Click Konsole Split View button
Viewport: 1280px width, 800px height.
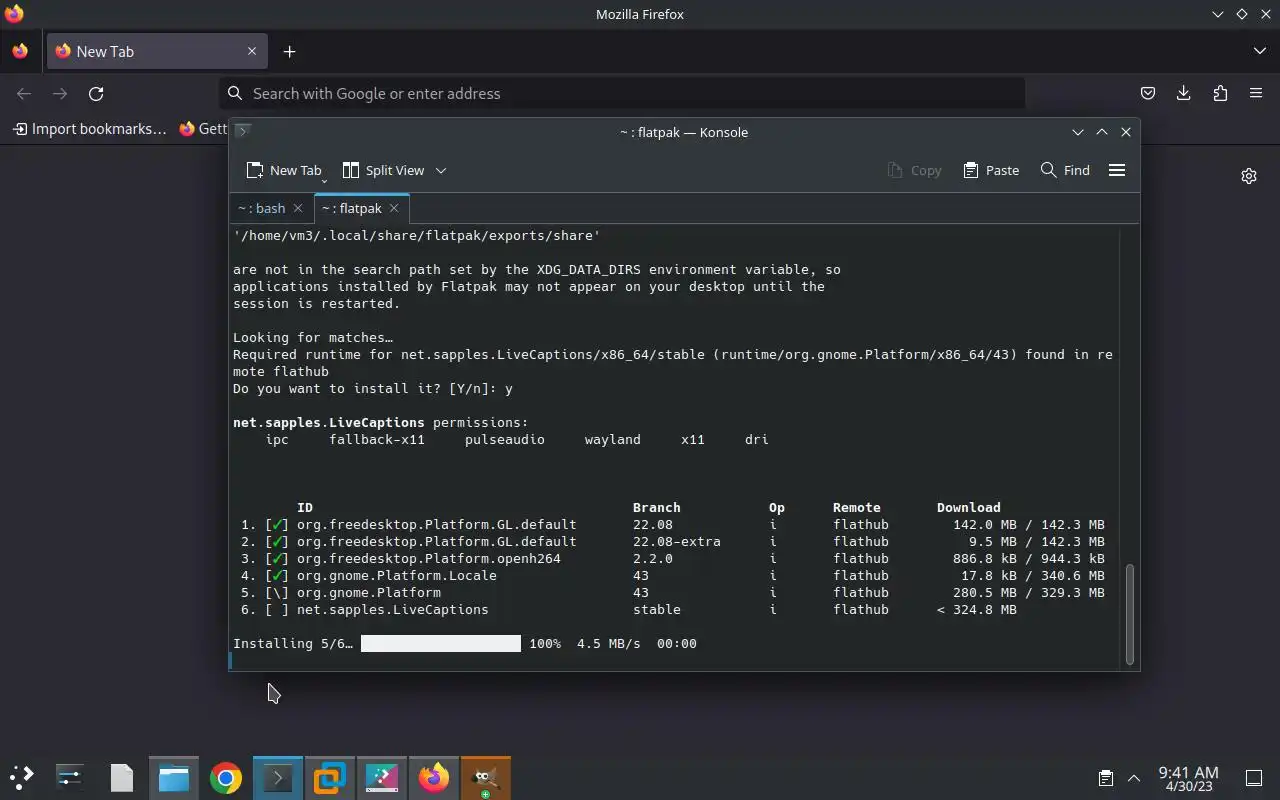tap(383, 170)
